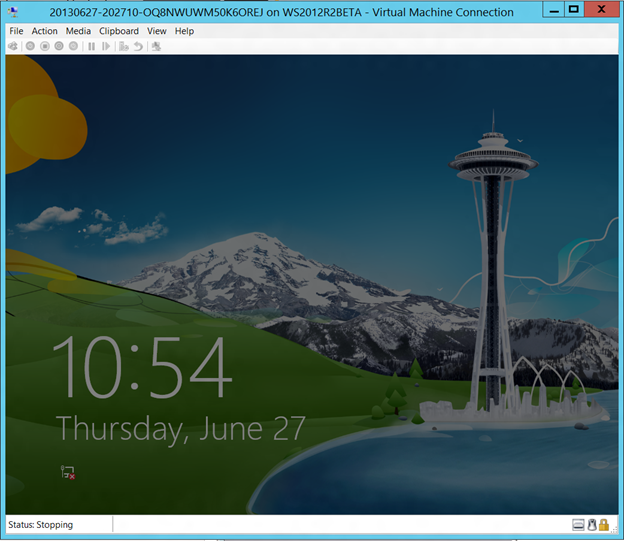The image size is (624, 541).
Task: Toggle enhanced session mode in the toolbar
Action: [x=156, y=46]
